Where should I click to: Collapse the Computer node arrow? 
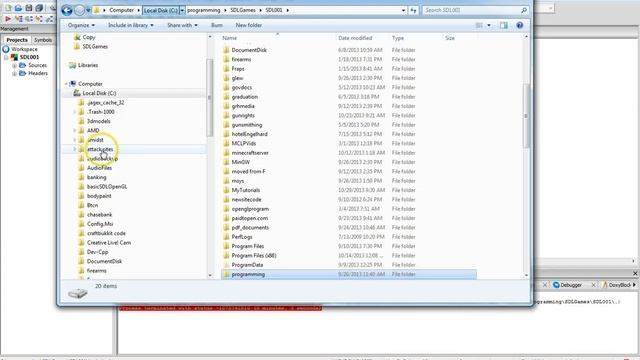tap(66, 84)
